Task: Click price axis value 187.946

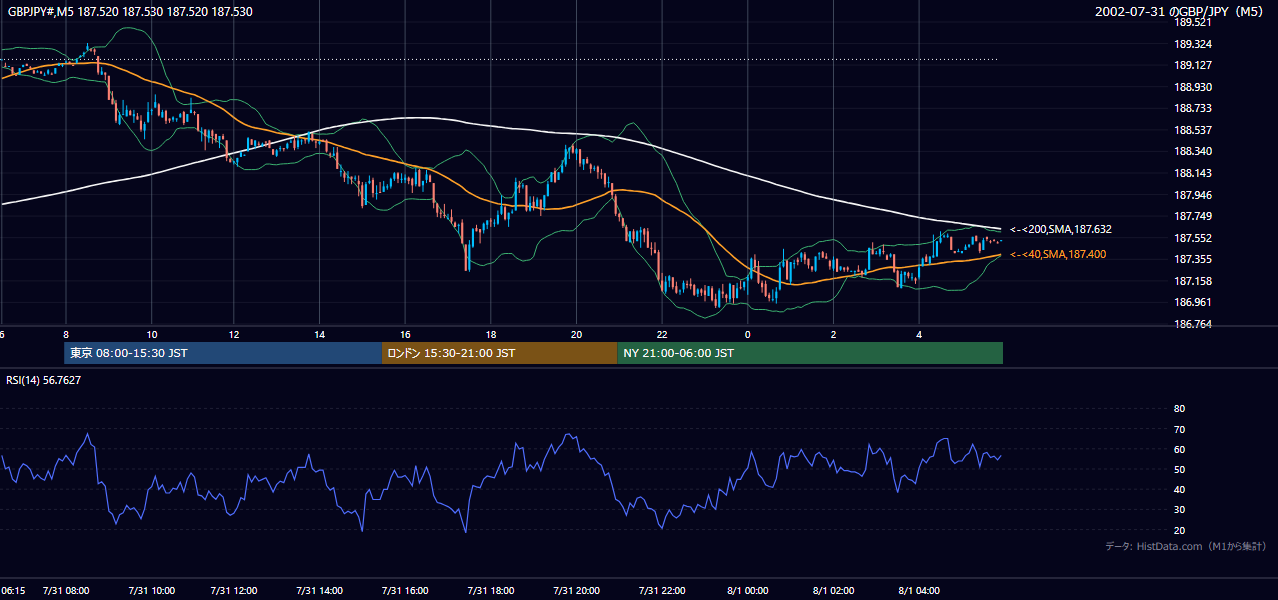Action: pyautogui.click(x=1193, y=195)
